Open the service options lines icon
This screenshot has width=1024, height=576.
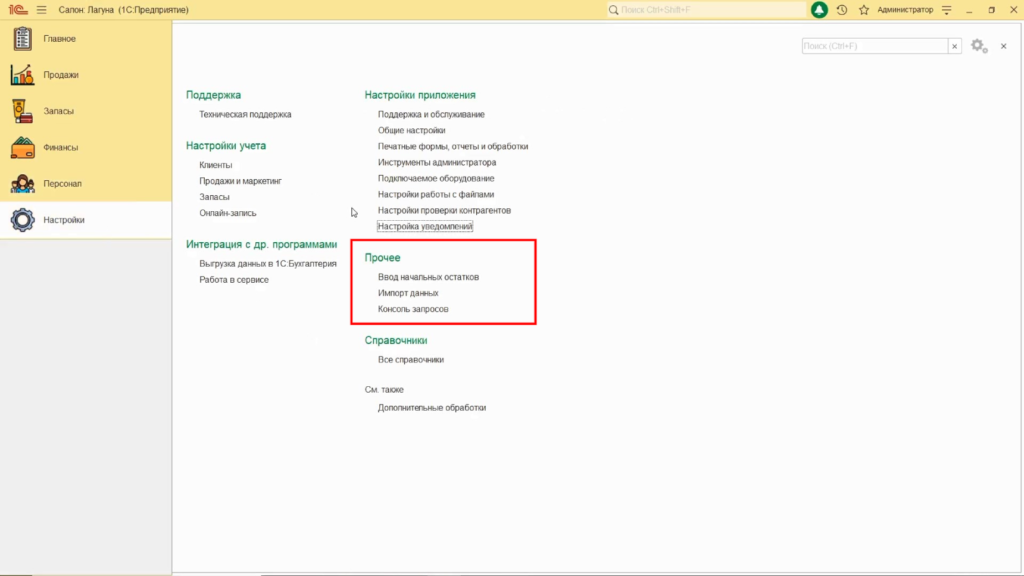tap(946, 10)
